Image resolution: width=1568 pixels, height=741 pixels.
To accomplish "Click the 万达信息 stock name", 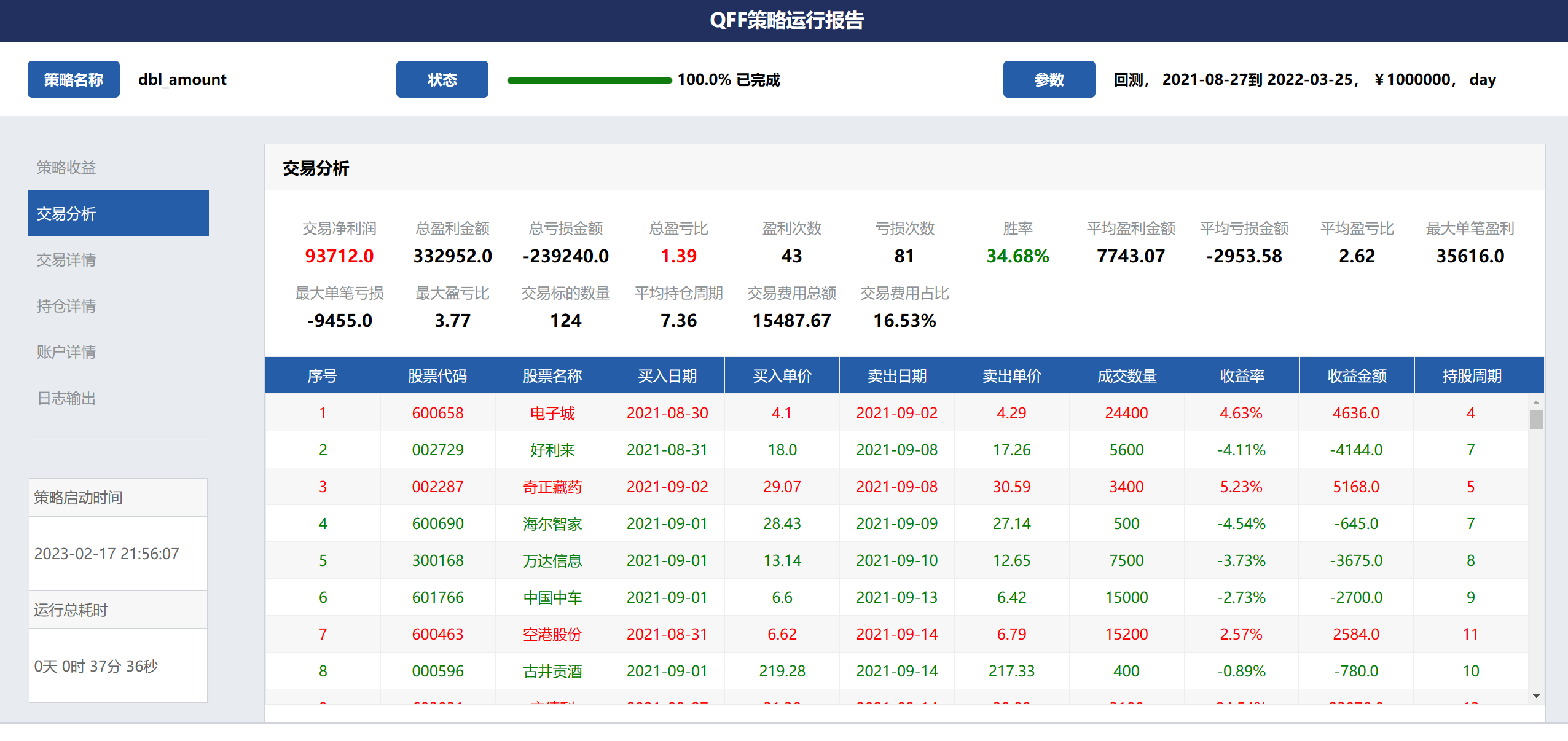I will click(552, 560).
